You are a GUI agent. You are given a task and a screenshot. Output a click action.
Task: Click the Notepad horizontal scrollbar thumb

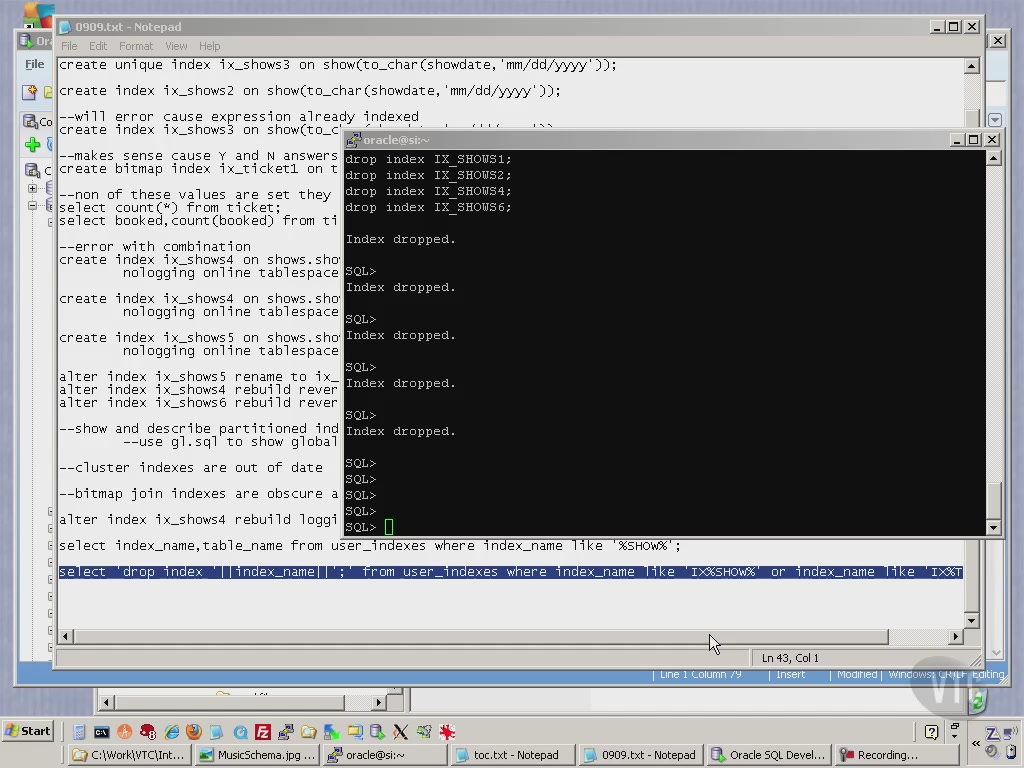coord(481,636)
